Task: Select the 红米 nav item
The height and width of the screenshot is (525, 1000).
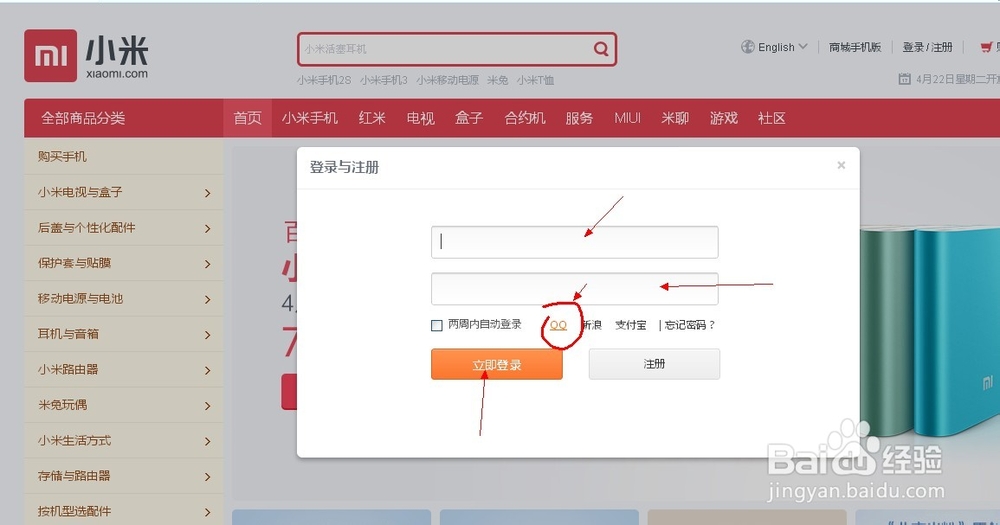Action: point(372,118)
